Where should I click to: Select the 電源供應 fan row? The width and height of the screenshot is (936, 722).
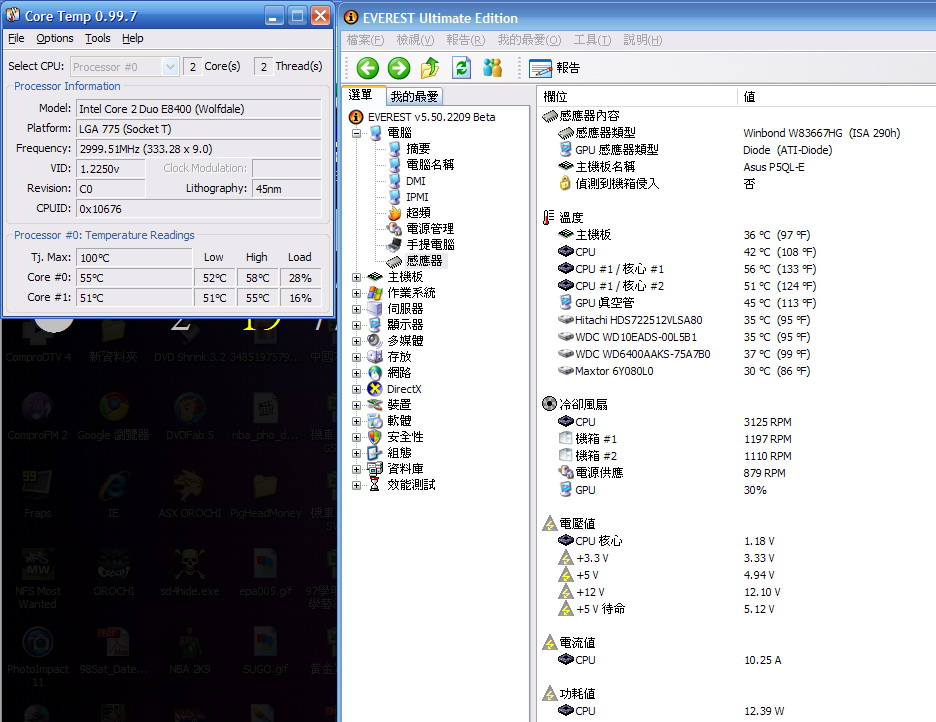(599, 473)
